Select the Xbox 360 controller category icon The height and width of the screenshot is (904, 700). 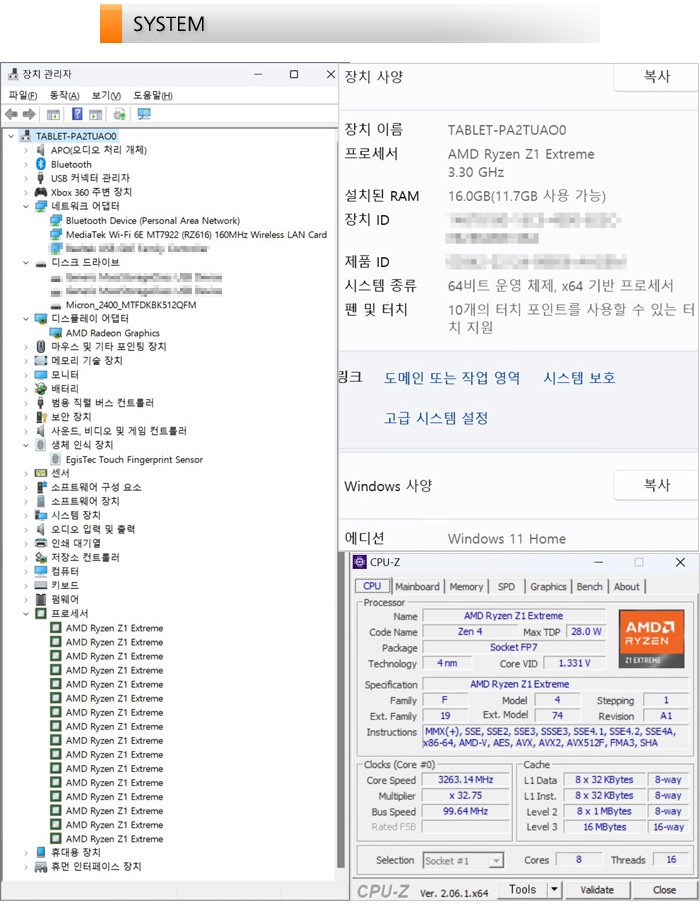pos(41,192)
